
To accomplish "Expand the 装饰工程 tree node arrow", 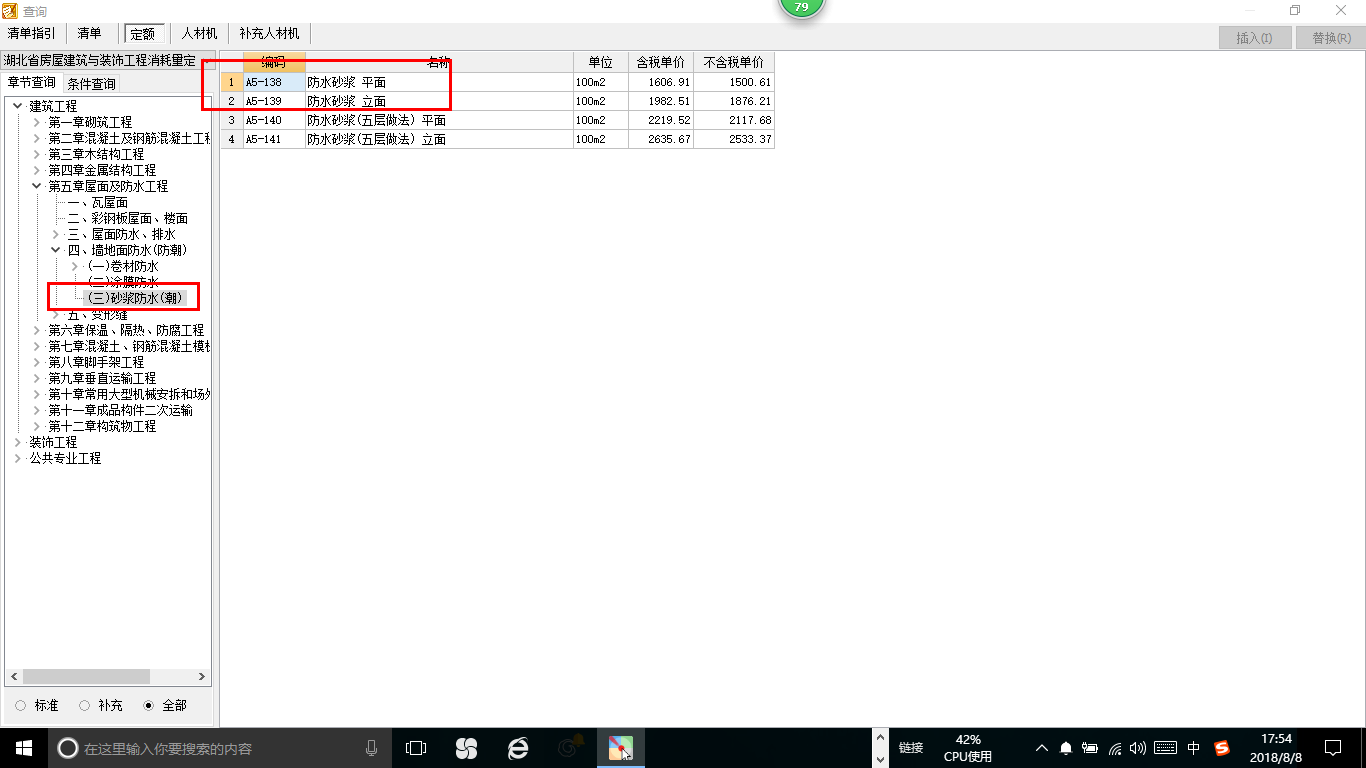I will [x=18, y=442].
